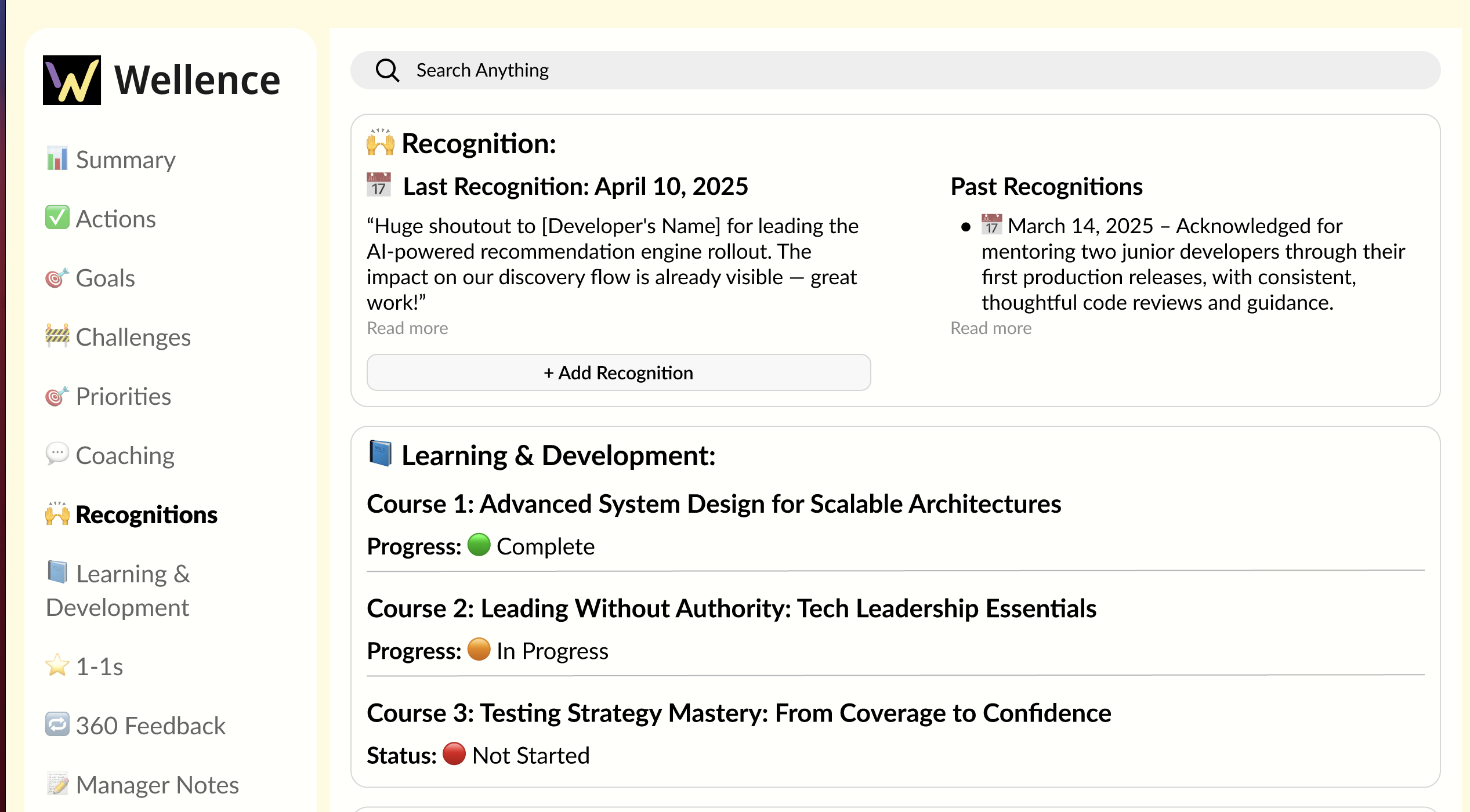Image resolution: width=1470 pixels, height=812 pixels.
Task: Expand Read more under Past Recognitions
Action: pos(990,328)
